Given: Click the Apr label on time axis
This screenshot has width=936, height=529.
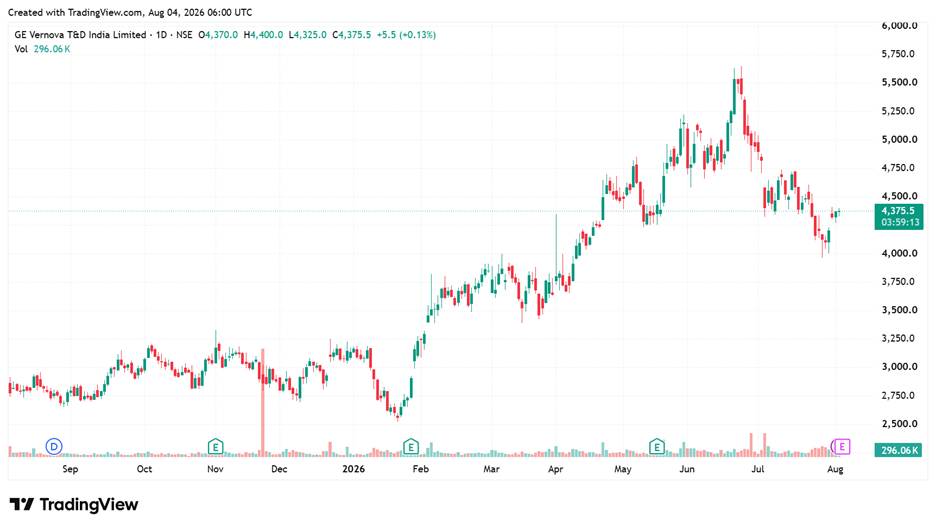Looking at the screenshot, I should click(556, 469).
